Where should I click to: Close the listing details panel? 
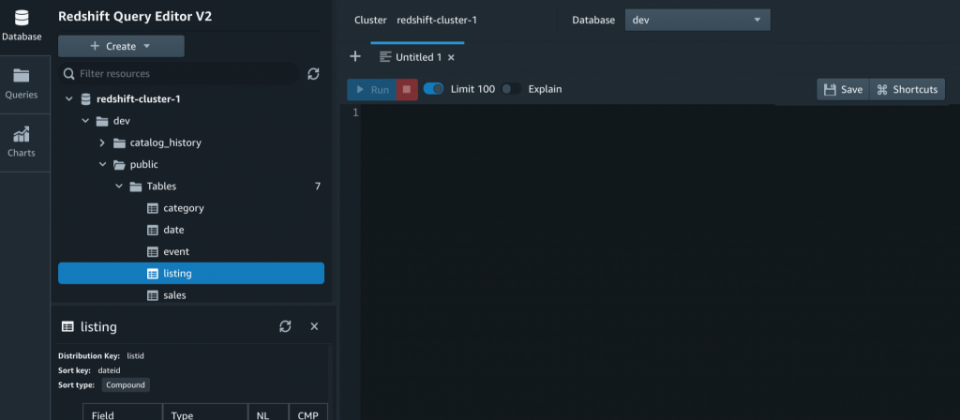click(314, 326)
